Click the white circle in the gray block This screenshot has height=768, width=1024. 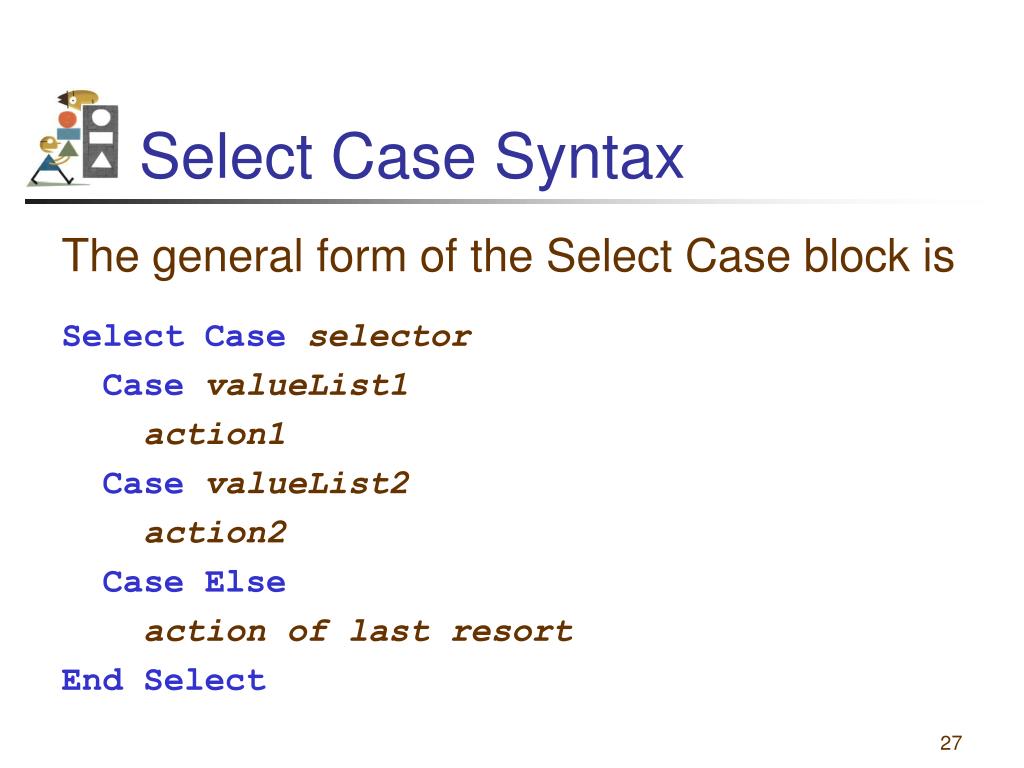click(x=101, y=118)
